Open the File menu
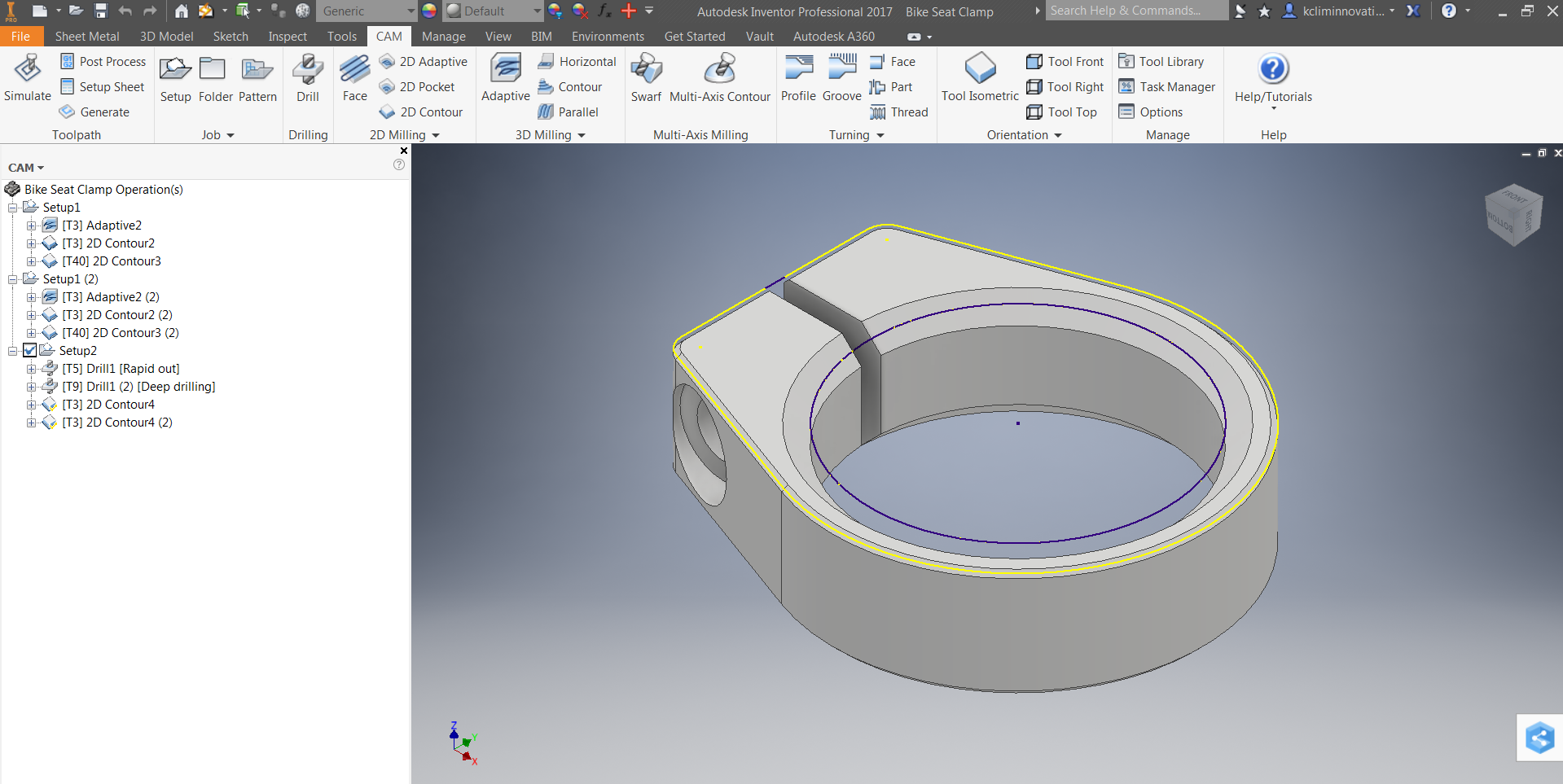The image size is (1563, 784). pyautogui.click(x=21, y=37)
